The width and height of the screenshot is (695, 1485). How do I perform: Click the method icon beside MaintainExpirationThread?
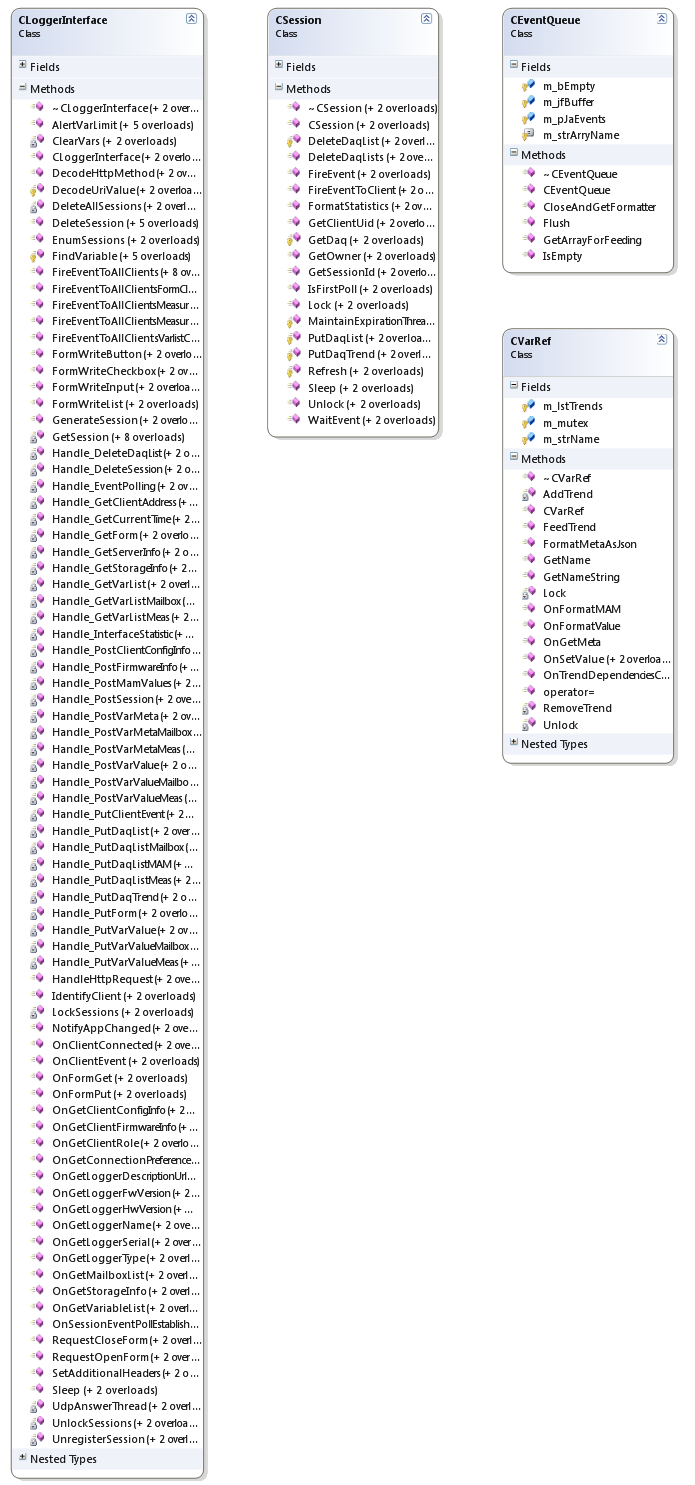tap(293, 322)
